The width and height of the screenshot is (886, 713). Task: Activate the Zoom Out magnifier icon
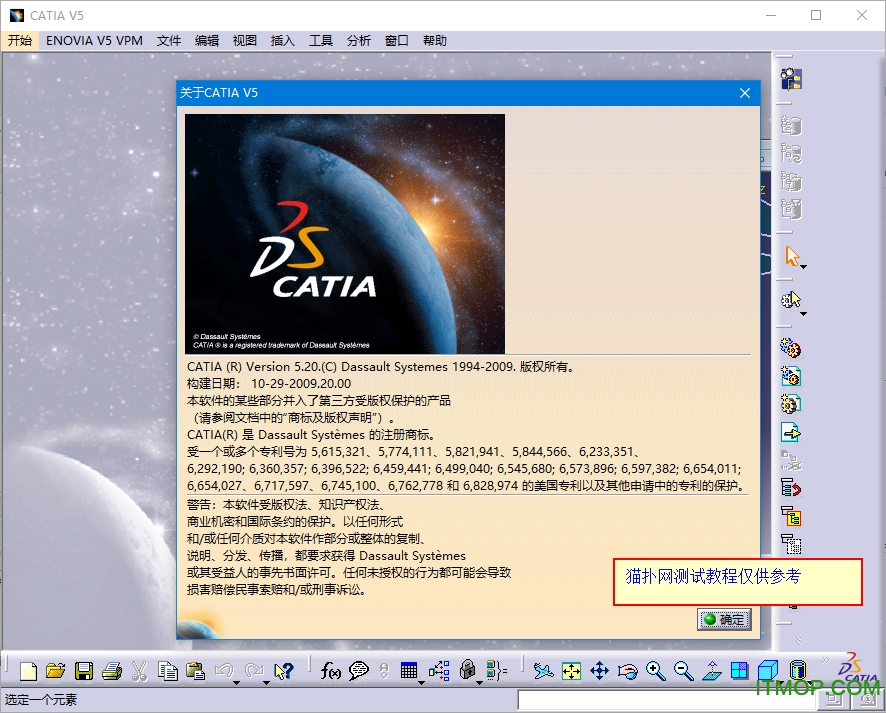click(x=681, y=671)
